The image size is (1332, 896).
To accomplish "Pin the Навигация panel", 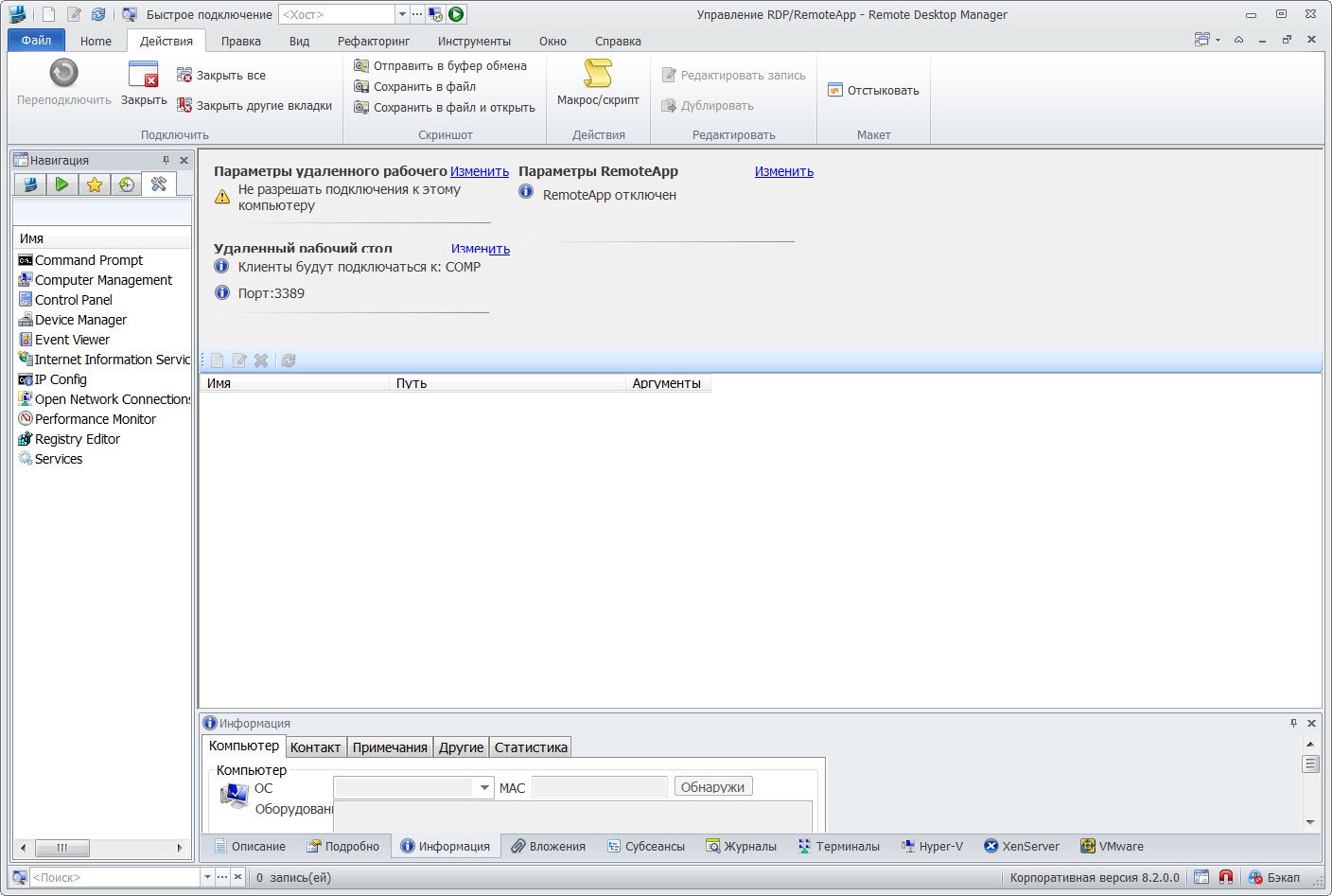I will 166,160.
